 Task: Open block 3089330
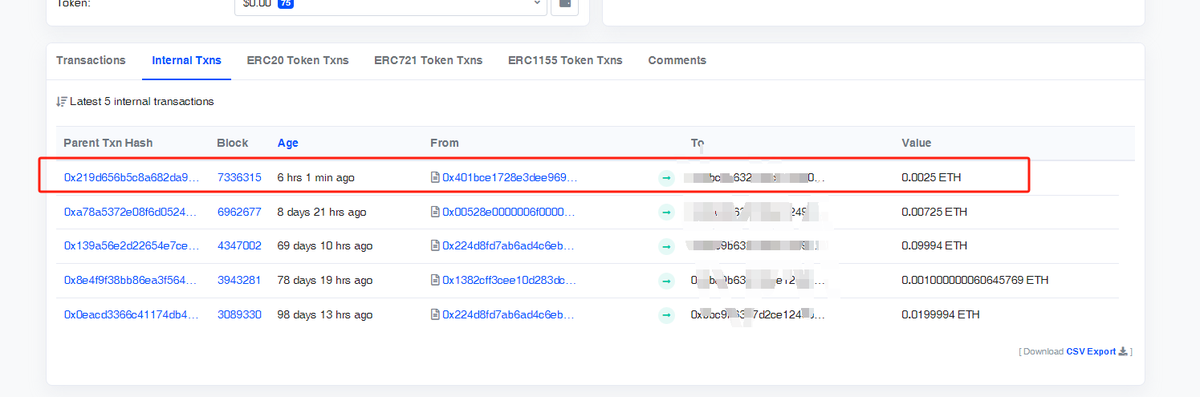(239, 314)
